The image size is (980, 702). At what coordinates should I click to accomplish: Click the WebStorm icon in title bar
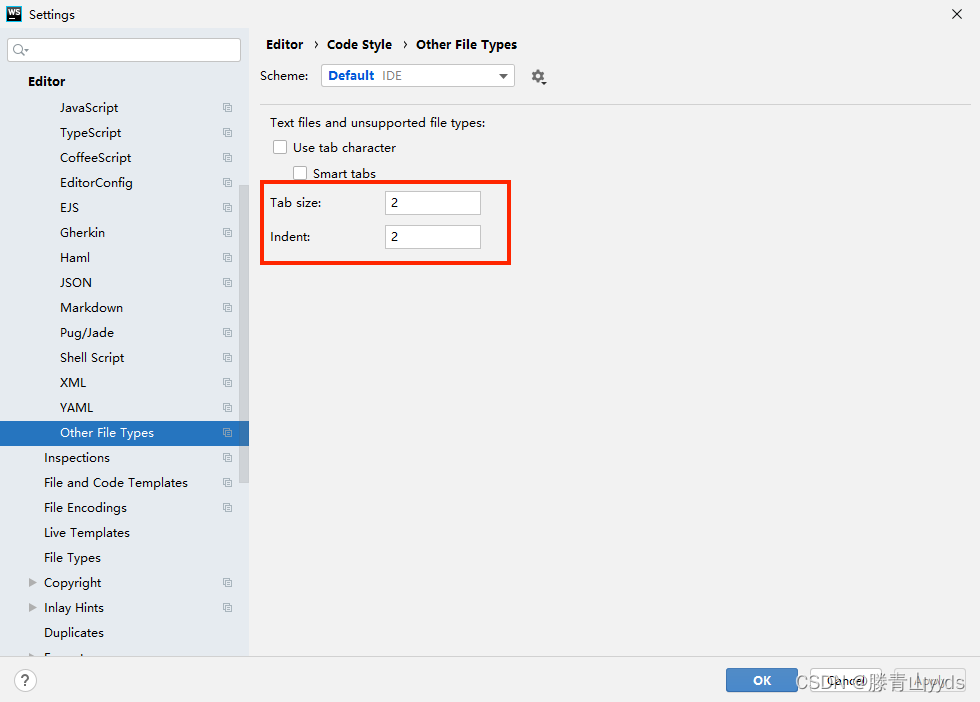click(14, 14)
